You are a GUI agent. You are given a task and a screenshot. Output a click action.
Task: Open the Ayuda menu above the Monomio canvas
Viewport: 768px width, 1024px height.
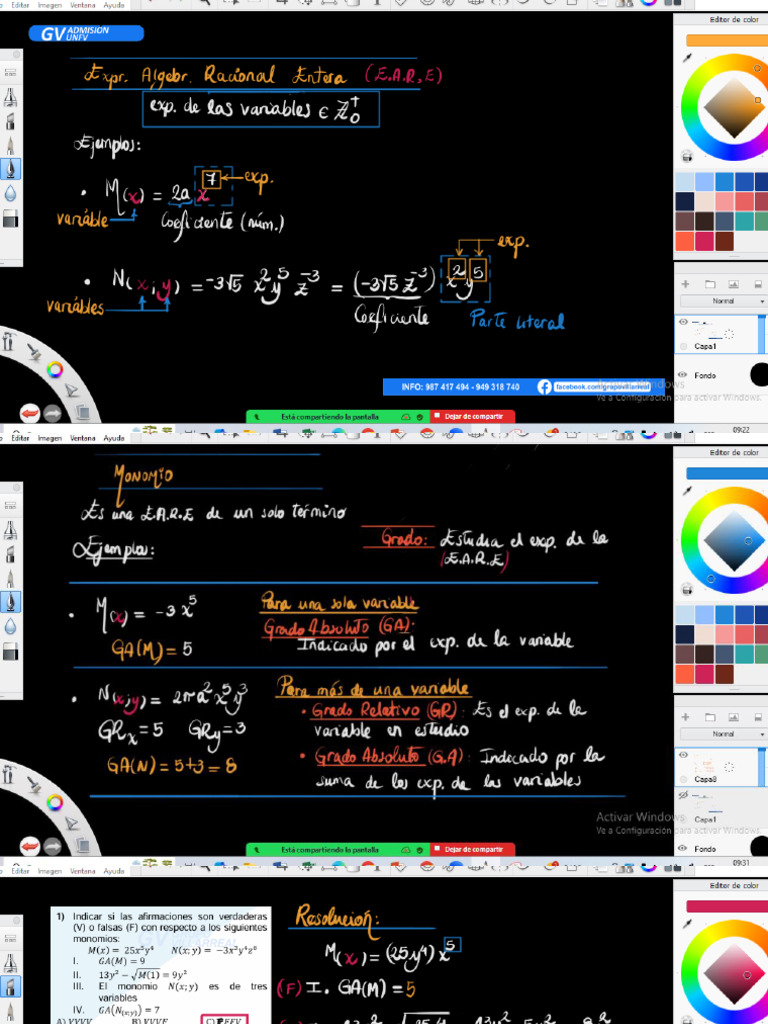point(114,438)
